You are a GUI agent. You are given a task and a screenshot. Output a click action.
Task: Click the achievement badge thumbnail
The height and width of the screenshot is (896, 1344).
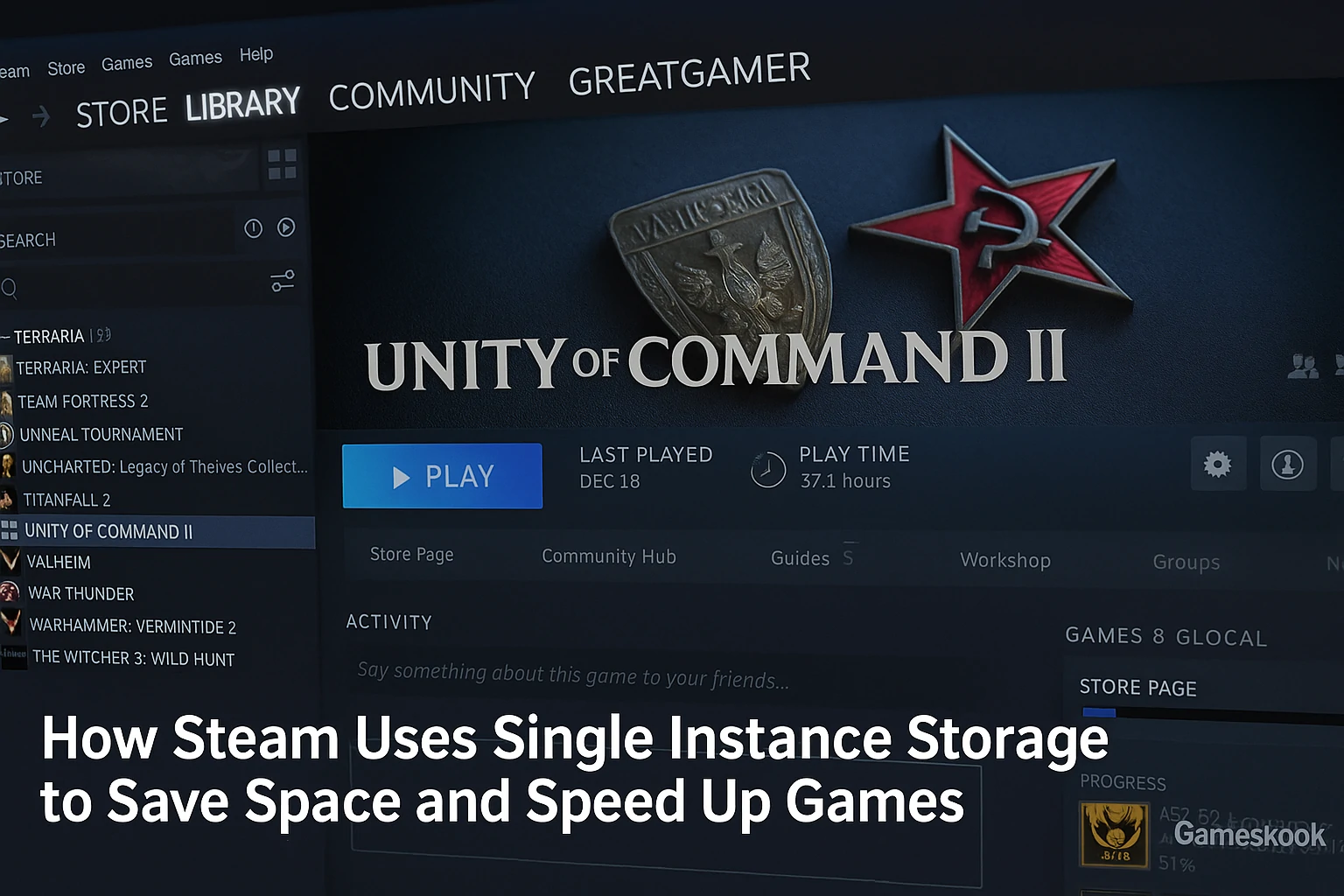pos(1115,835)
